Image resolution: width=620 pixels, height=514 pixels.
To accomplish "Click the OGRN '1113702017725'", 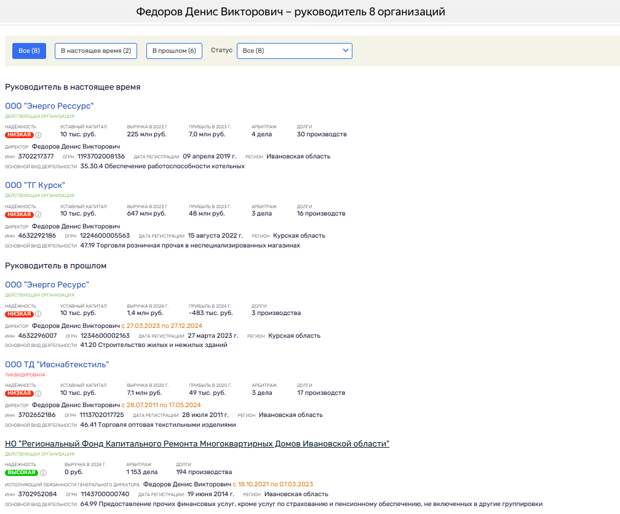I will pos(102,415).
